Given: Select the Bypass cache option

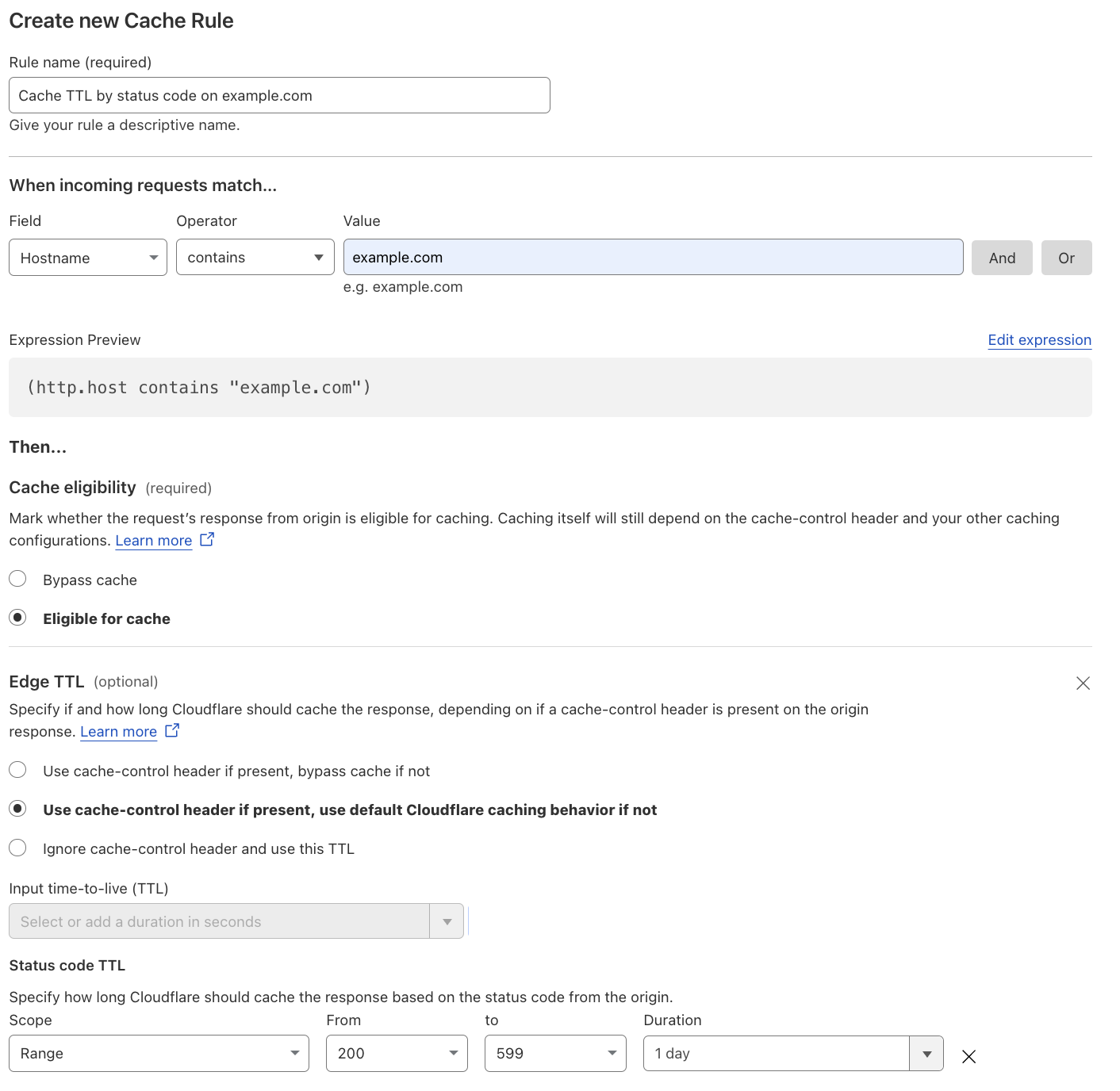Looking at the screenshot, I should point(17,578).
